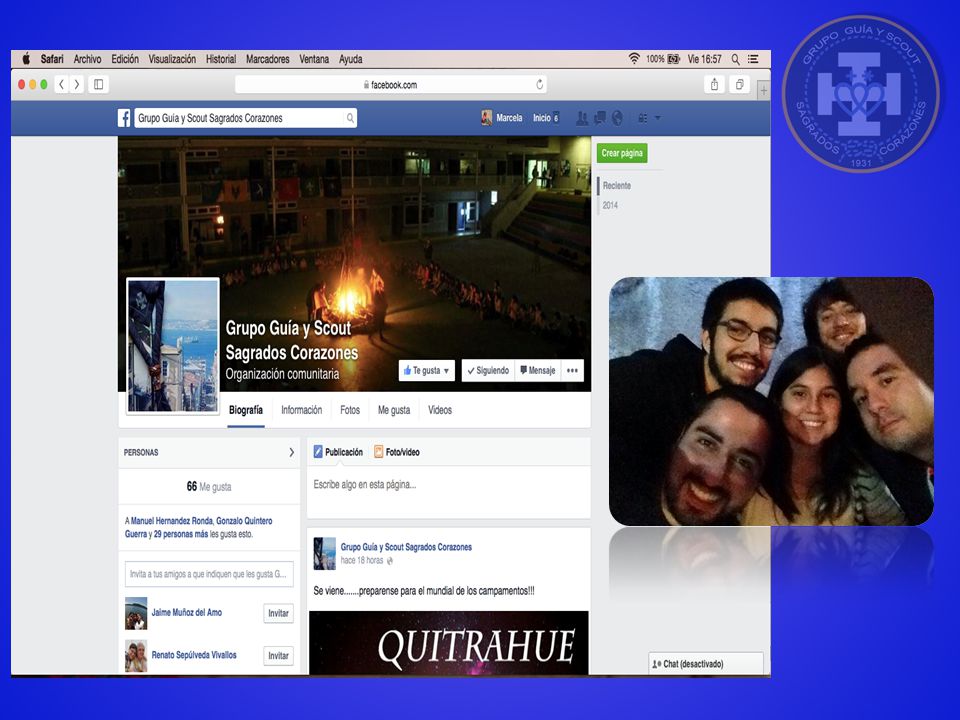Image resolution: width=960 pixels, height=720 pixels.
Task: Click the Facebook logo icon
Action: coord(124,118)
